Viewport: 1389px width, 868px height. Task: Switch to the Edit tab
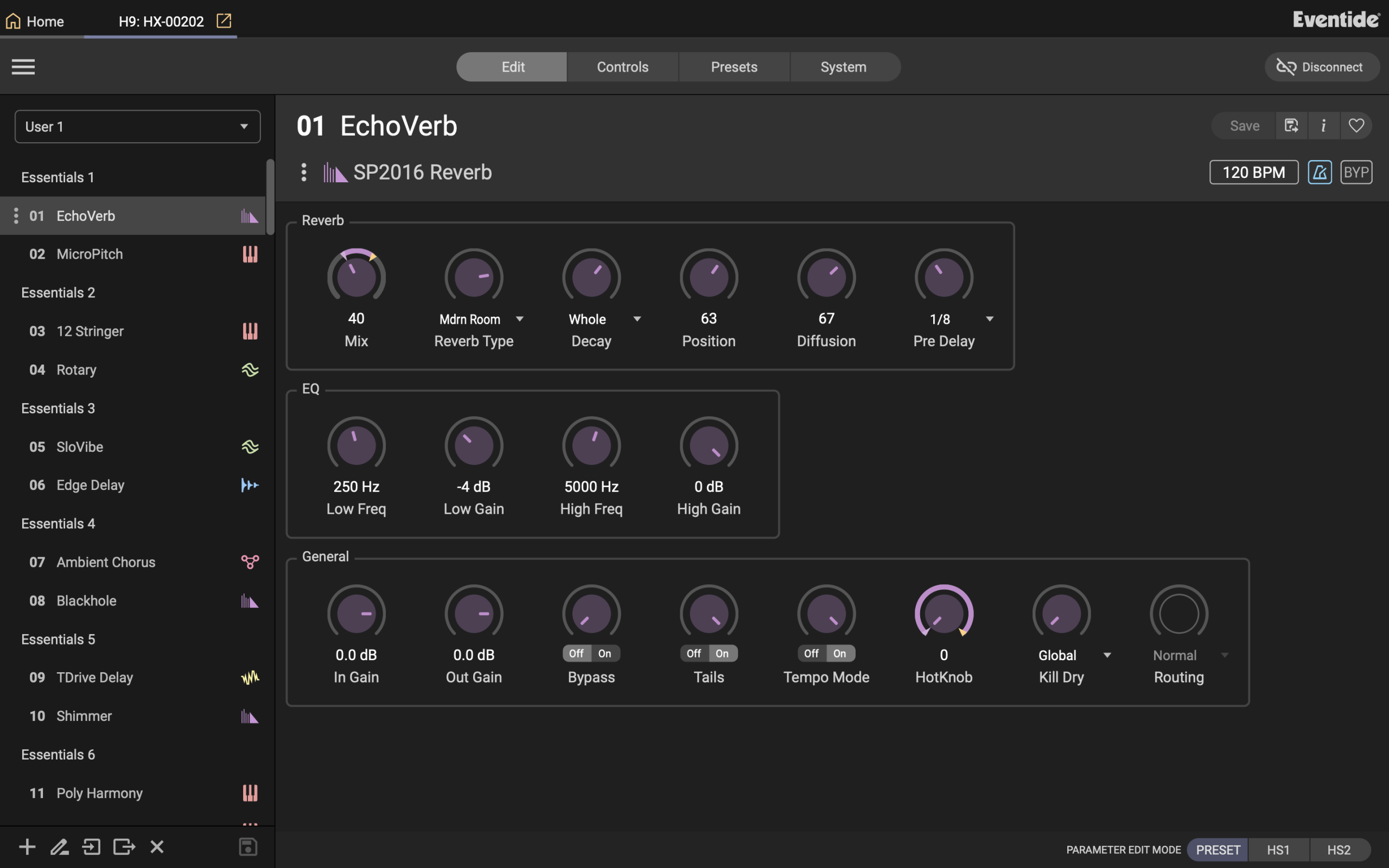click(512, 67)
